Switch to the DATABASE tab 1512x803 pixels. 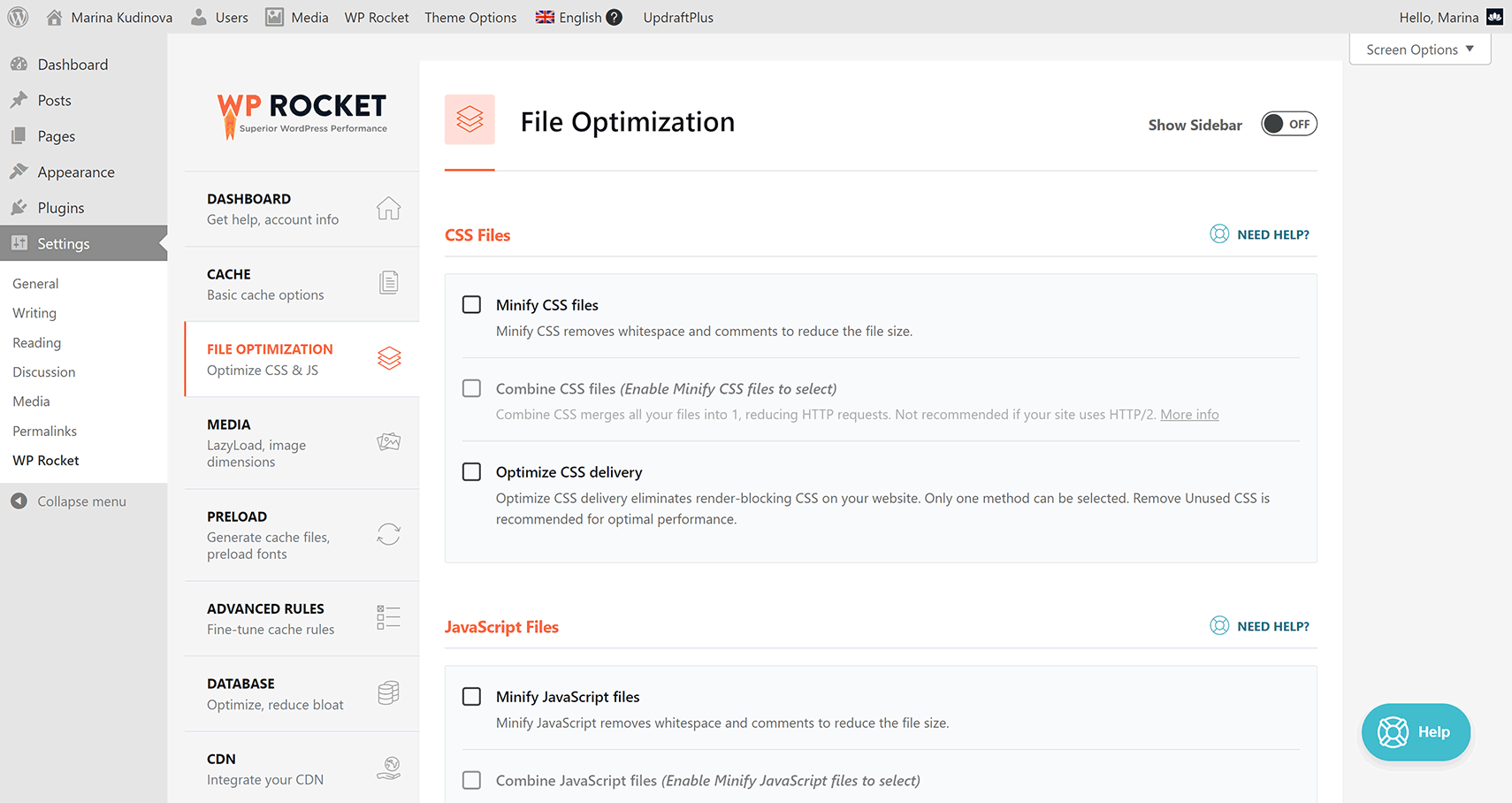coord(302,693)
